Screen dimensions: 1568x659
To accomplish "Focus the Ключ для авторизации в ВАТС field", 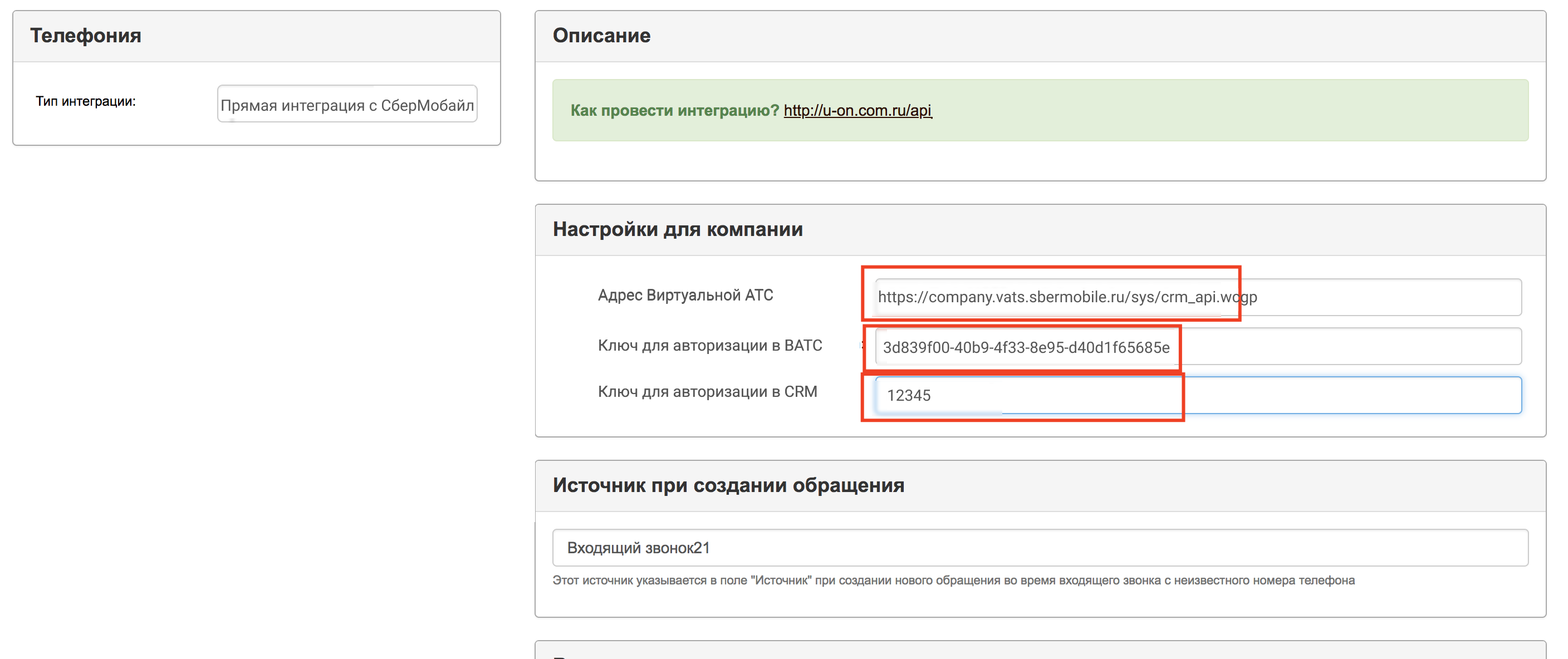I will coord(1026,347).
